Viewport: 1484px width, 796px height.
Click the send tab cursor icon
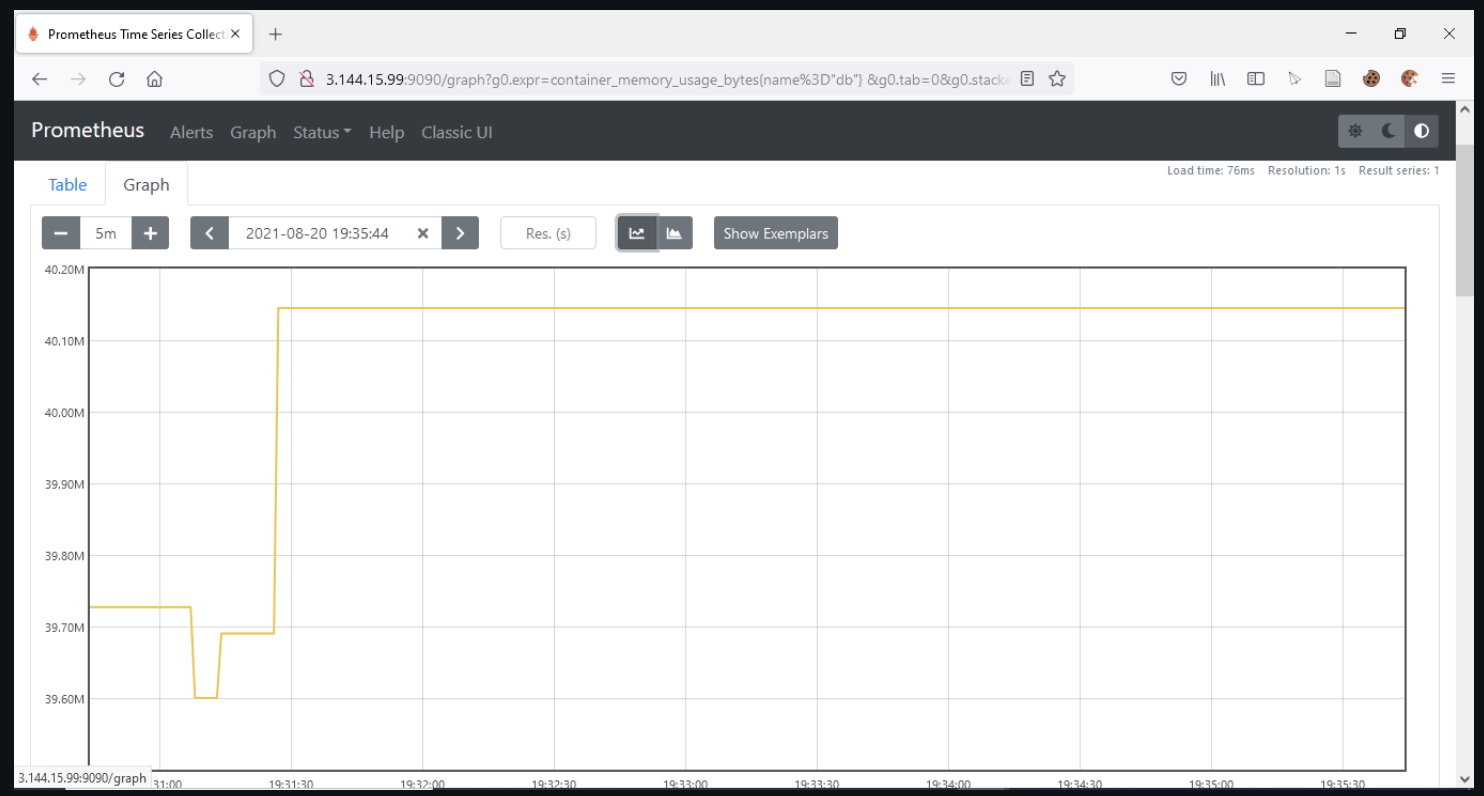tap(1295, 78)
